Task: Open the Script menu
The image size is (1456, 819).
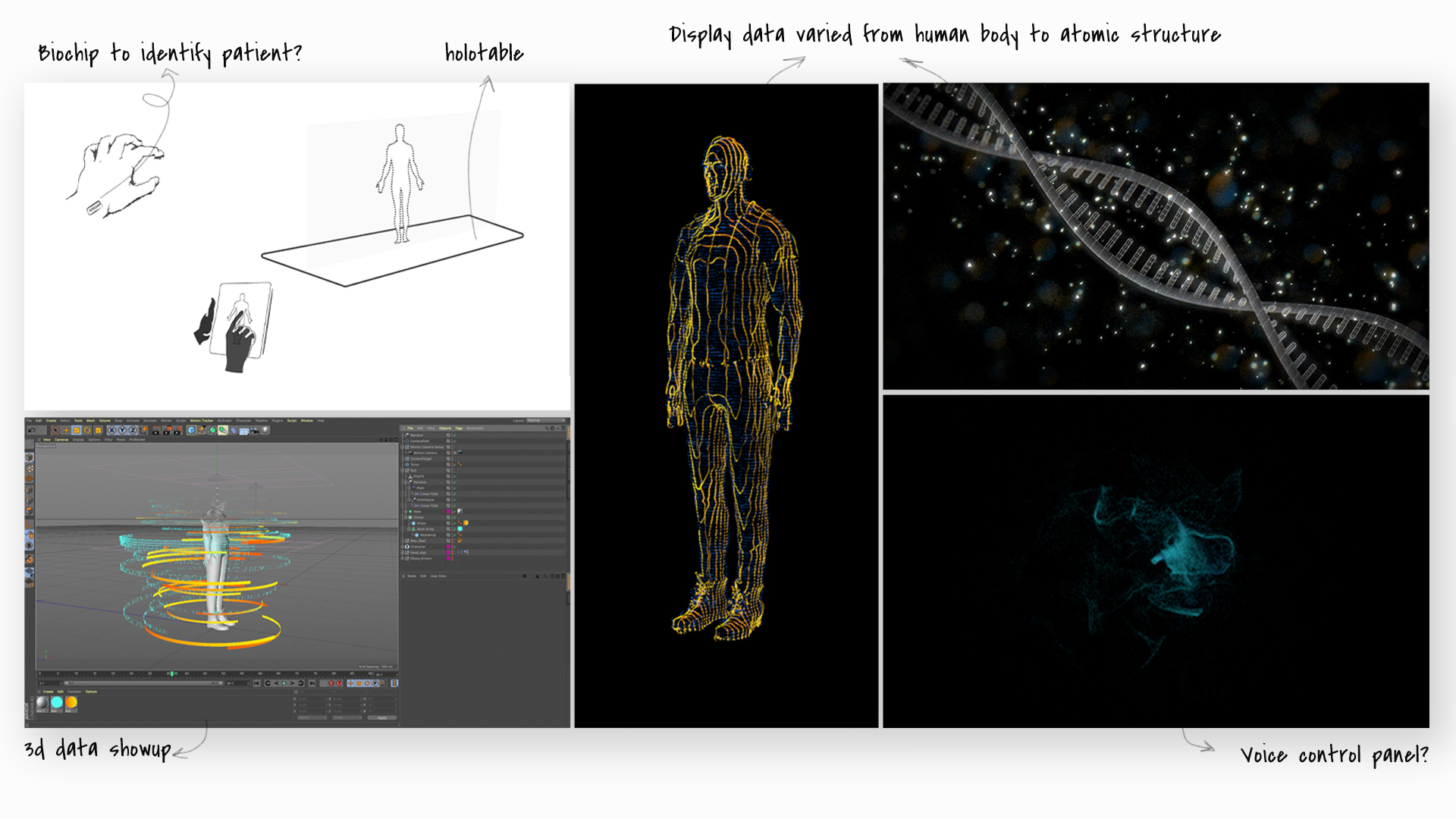Action: (x=291, y=421)
